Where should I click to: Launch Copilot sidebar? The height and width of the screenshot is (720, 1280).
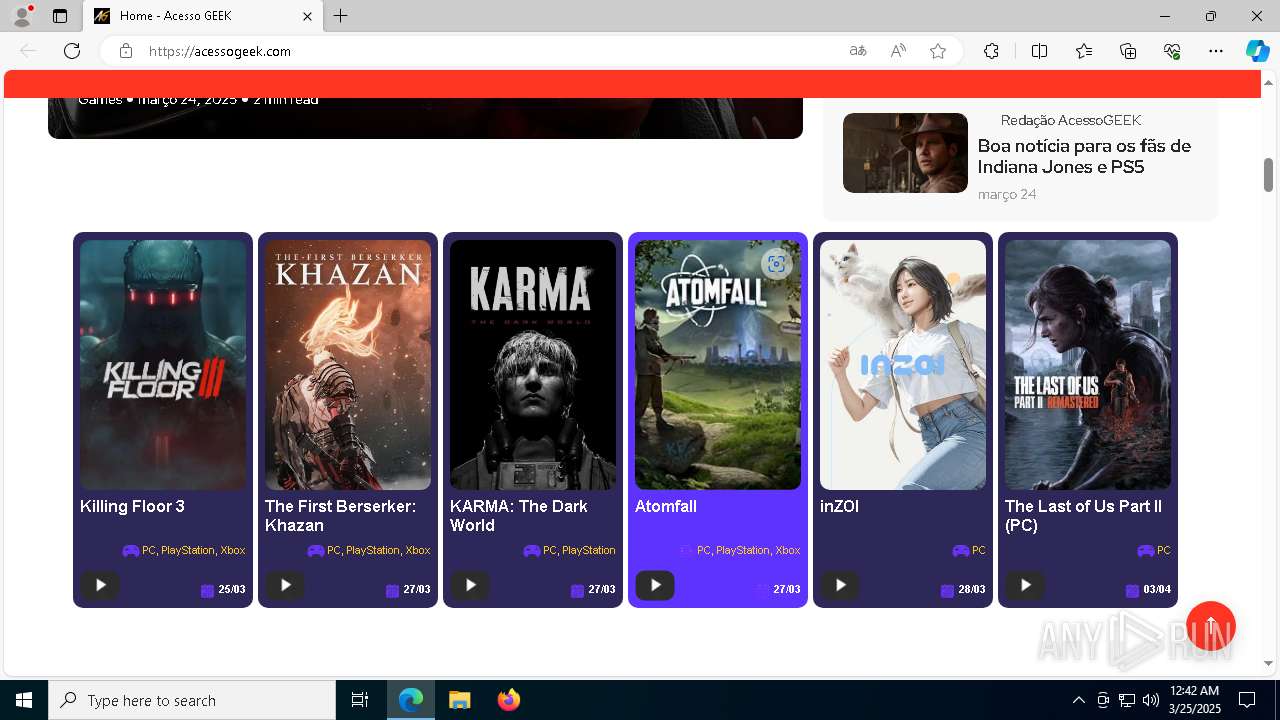[x=1257, y=51]
